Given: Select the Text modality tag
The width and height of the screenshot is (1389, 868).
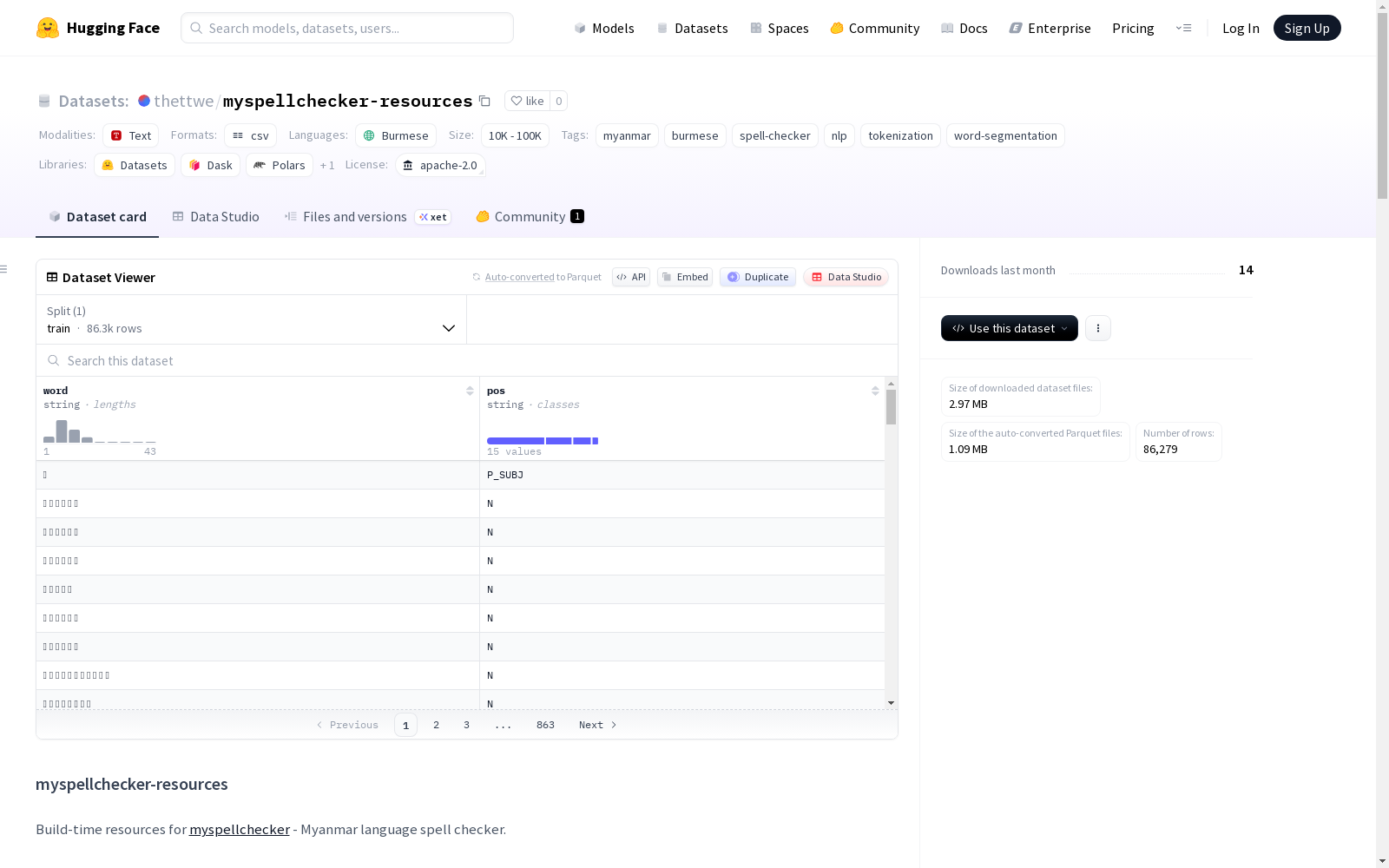Looking at the screenshot, I should [131, 135].
